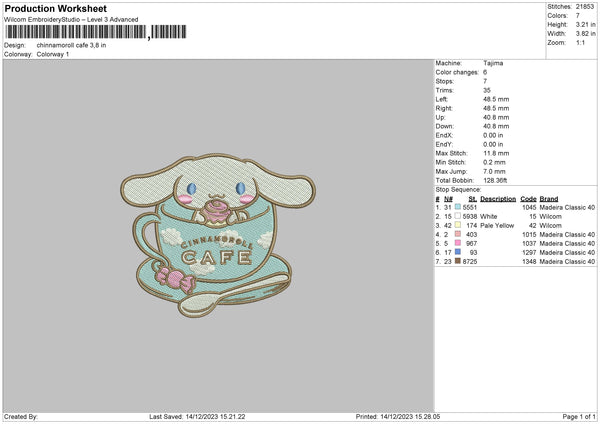Click the Pale Yellow thread swatch

pyautogui.click(x=458, y=225)
